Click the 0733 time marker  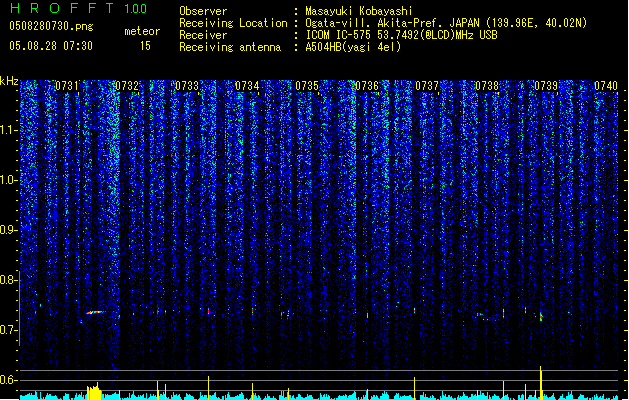pos(187,86)
